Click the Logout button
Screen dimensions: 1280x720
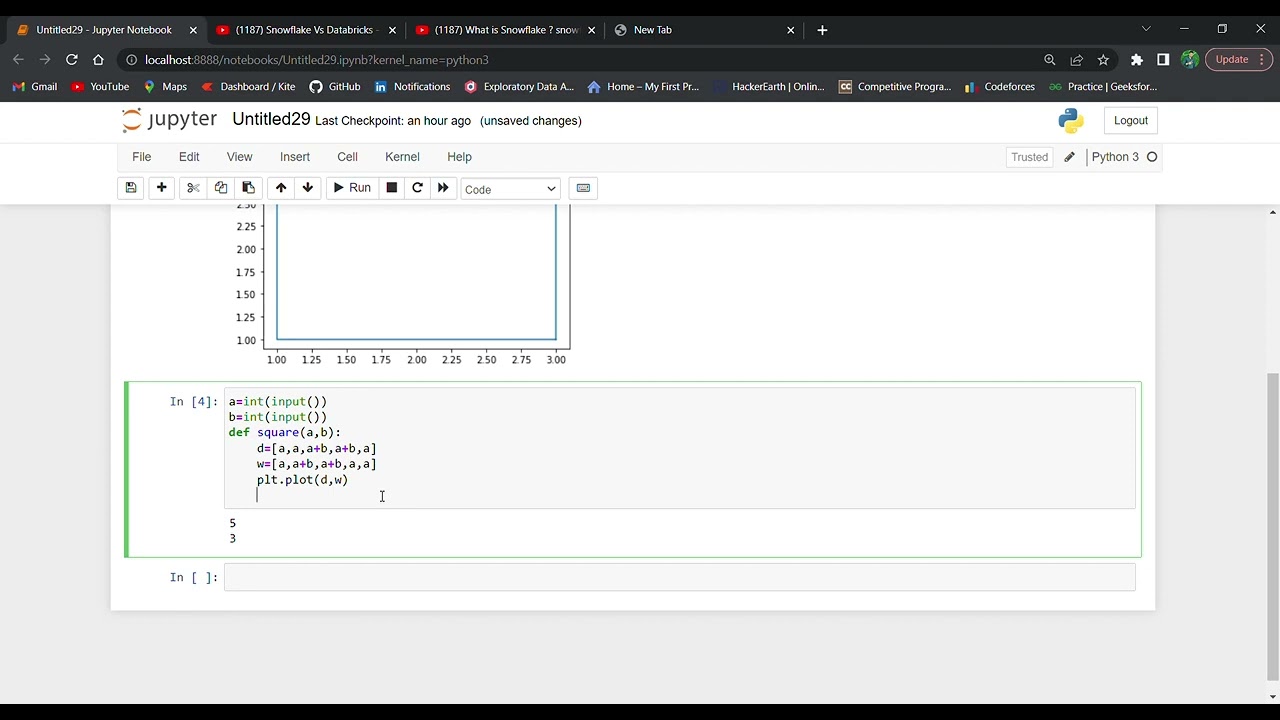point(1131,120)
